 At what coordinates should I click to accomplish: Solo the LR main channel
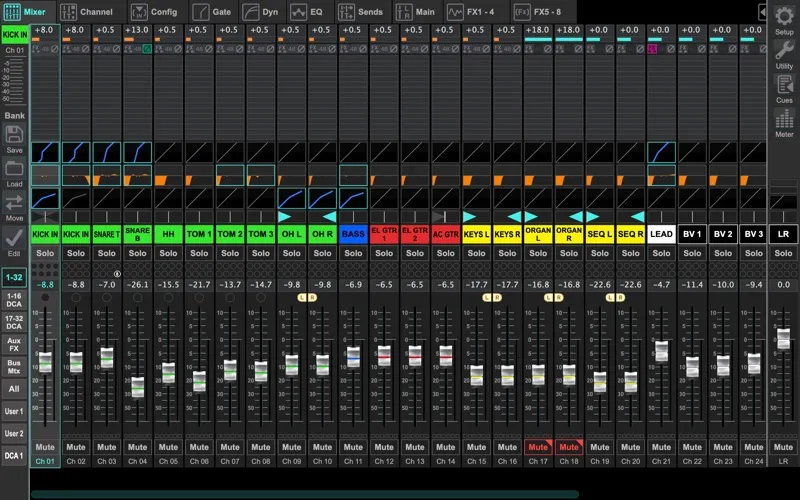pos(783,253)
